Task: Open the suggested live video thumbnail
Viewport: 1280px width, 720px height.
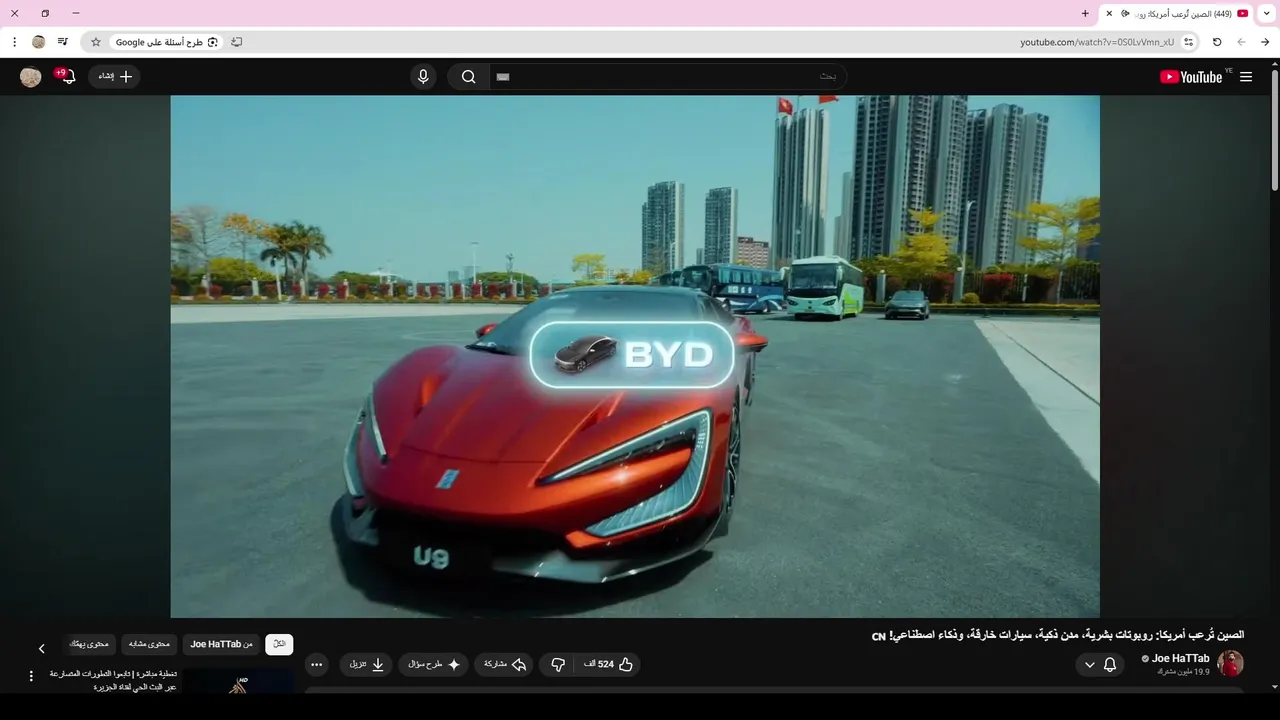Action: pos(238,681)
